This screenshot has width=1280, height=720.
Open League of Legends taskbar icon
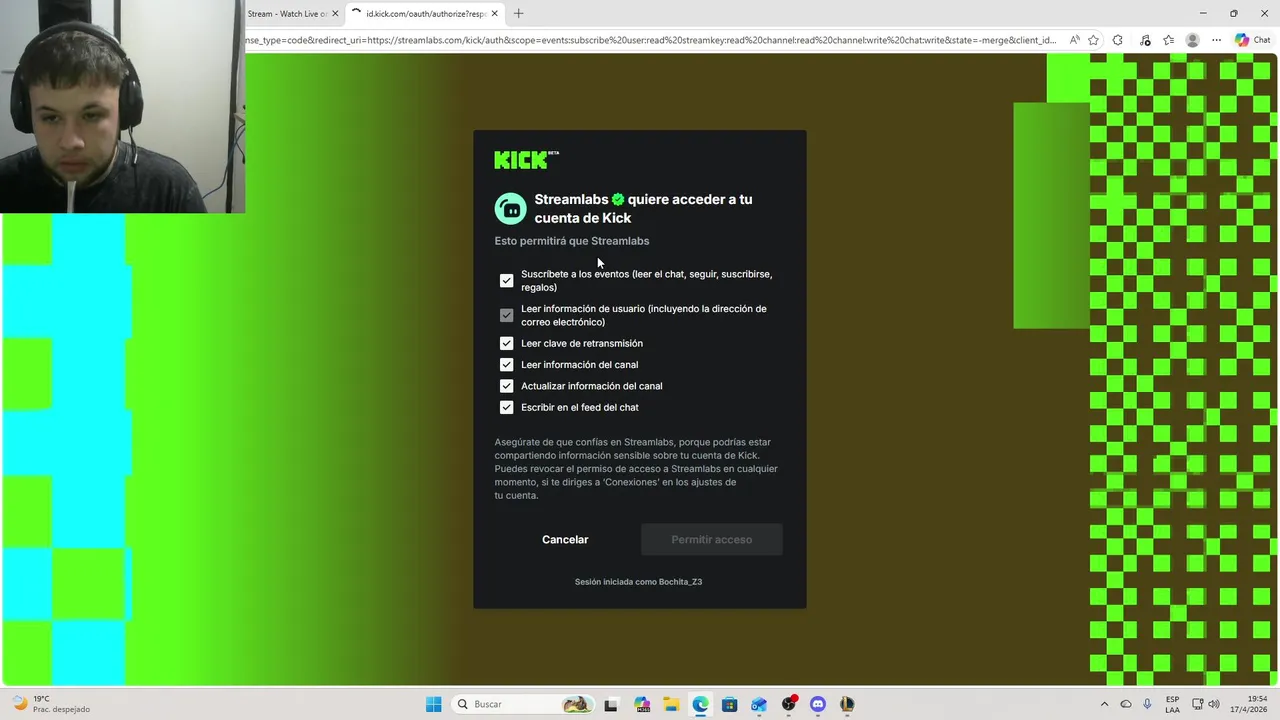coord(847,704)
